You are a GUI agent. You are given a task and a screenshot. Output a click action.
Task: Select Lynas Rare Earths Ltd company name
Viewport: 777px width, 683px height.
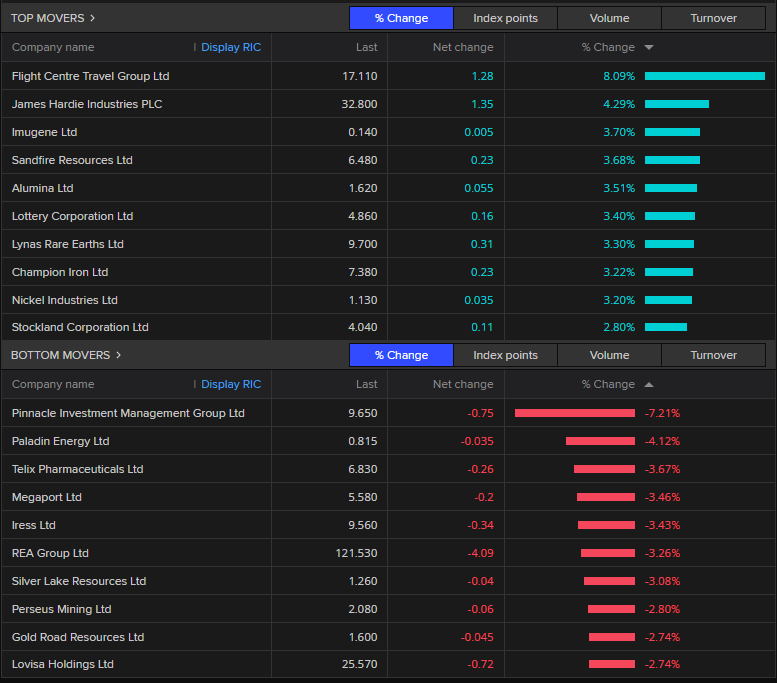pyautogui.click(x=68, y=244)
